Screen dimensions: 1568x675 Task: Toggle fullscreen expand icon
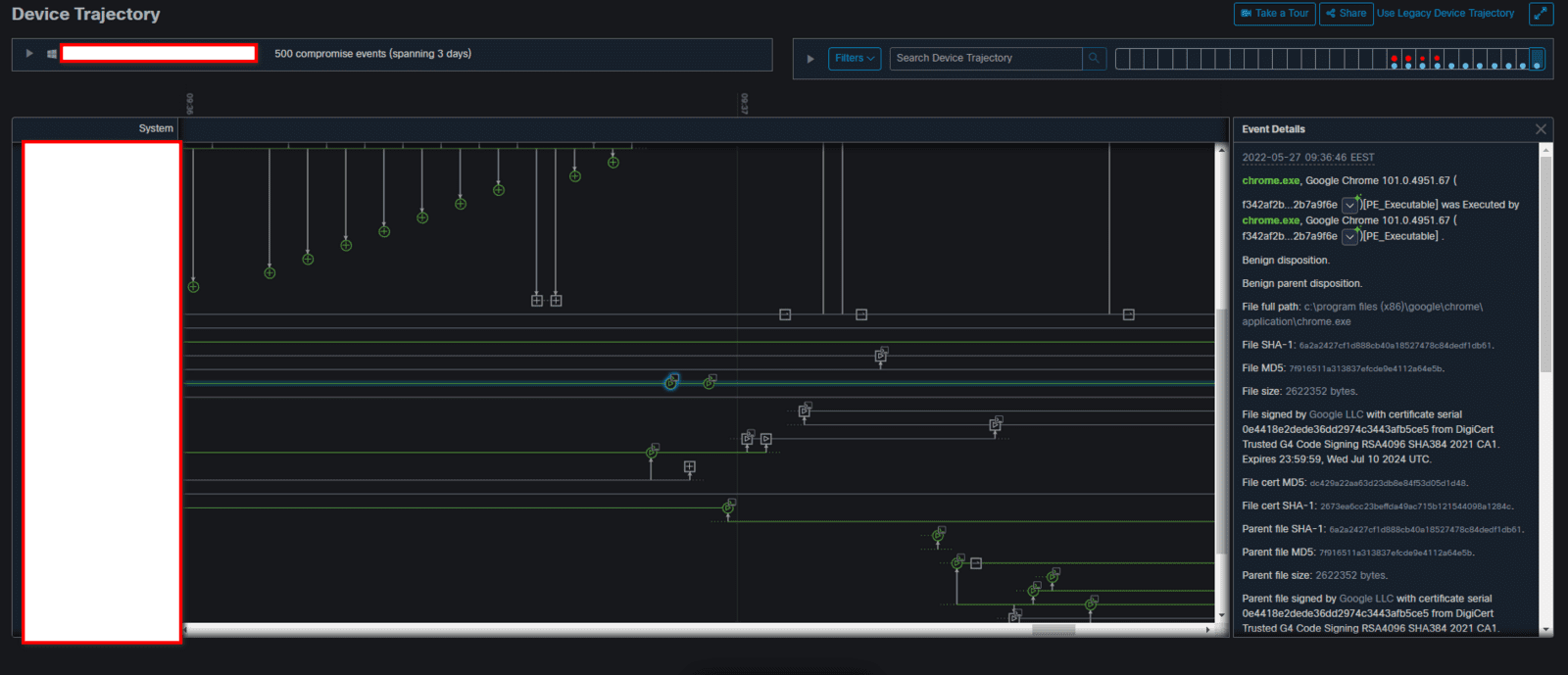[x=1541, y=14]
